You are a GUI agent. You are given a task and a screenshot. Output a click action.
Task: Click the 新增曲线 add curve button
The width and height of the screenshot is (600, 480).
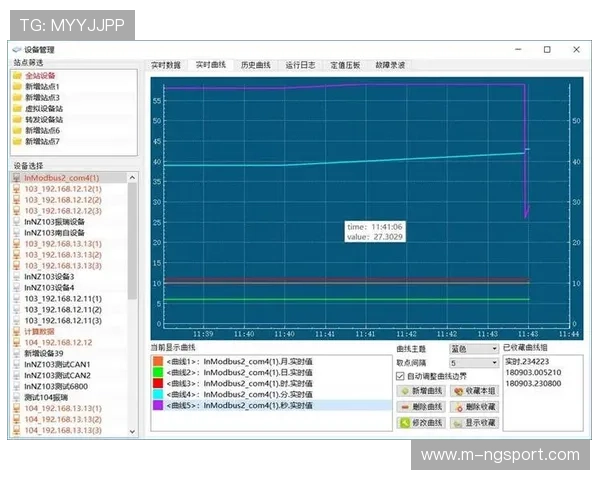(x=422, y=391)
